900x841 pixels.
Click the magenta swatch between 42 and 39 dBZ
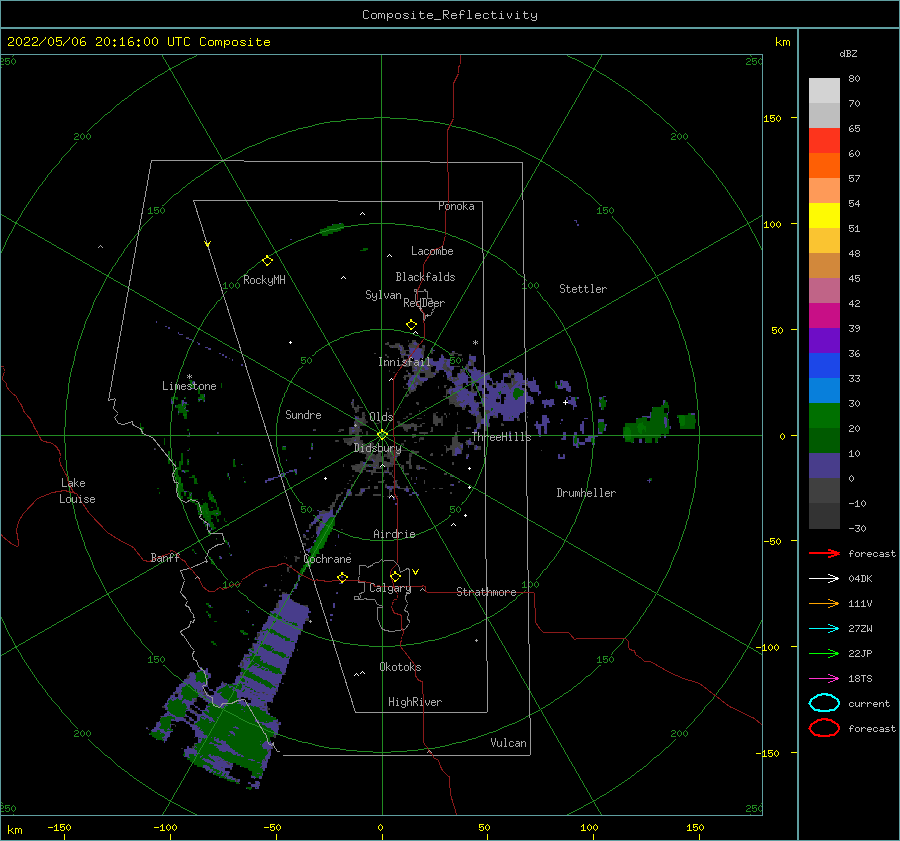pos(824,316)
